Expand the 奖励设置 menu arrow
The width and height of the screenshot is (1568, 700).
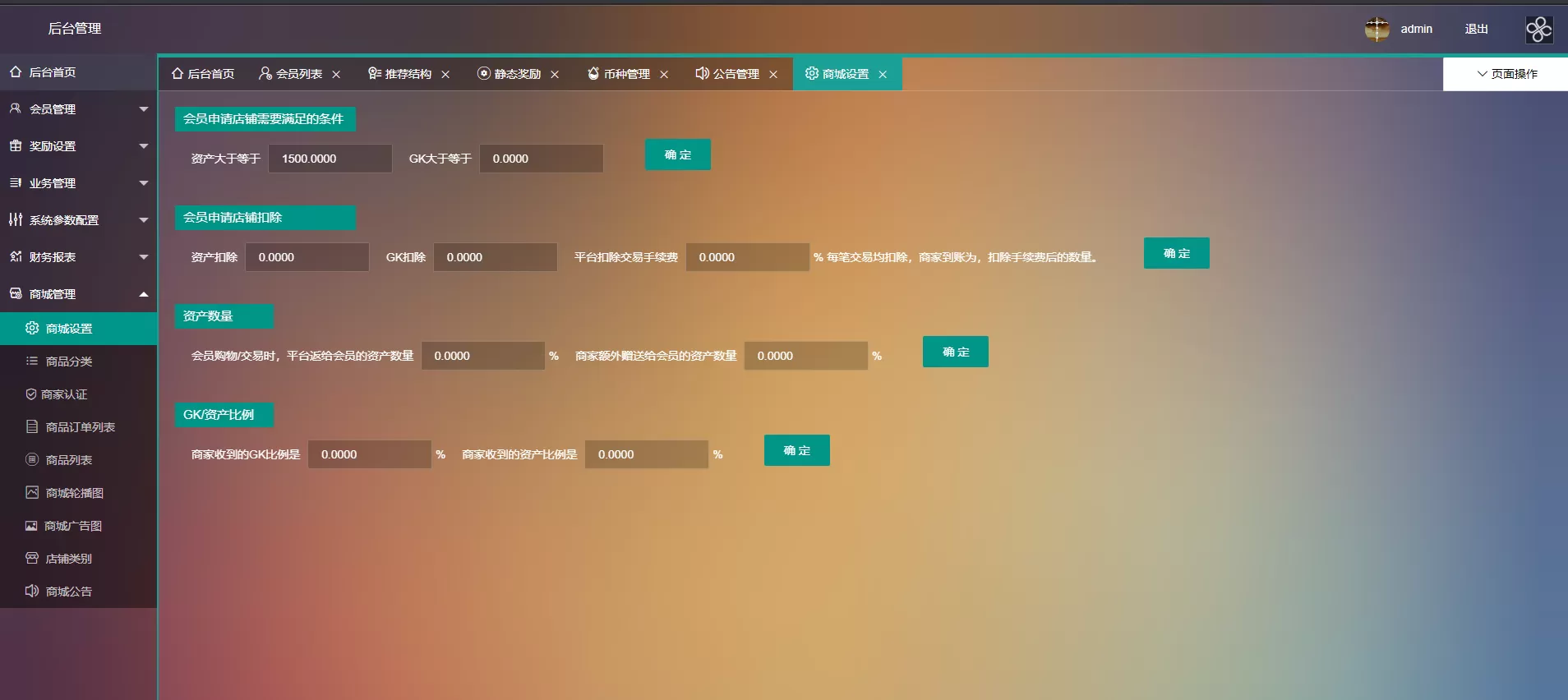point(144,146)
